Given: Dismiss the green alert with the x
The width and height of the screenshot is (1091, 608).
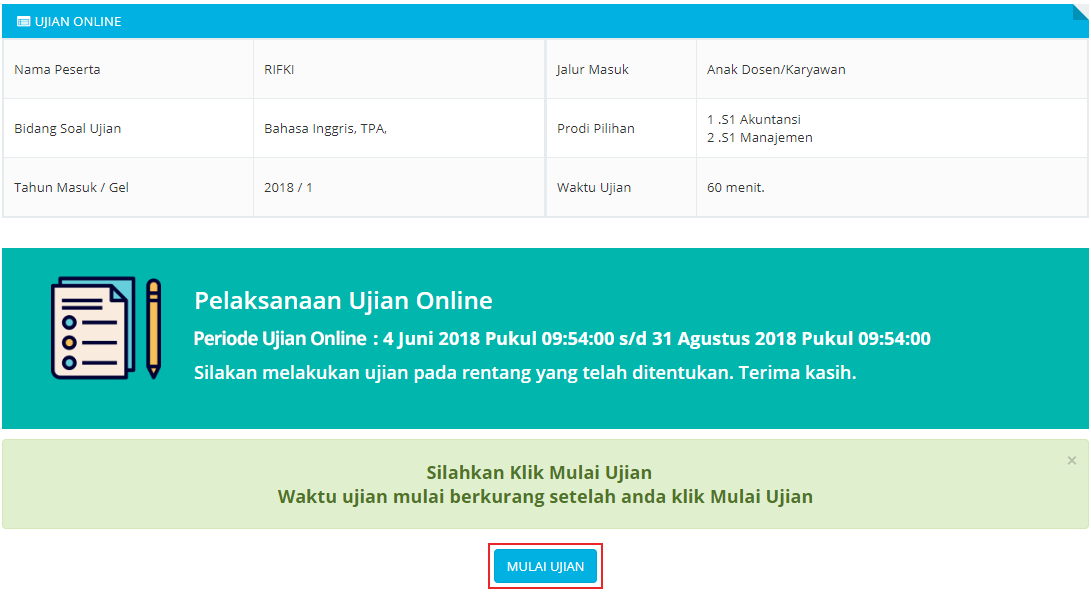Looking at the screenshot, I should [1072, 461].
